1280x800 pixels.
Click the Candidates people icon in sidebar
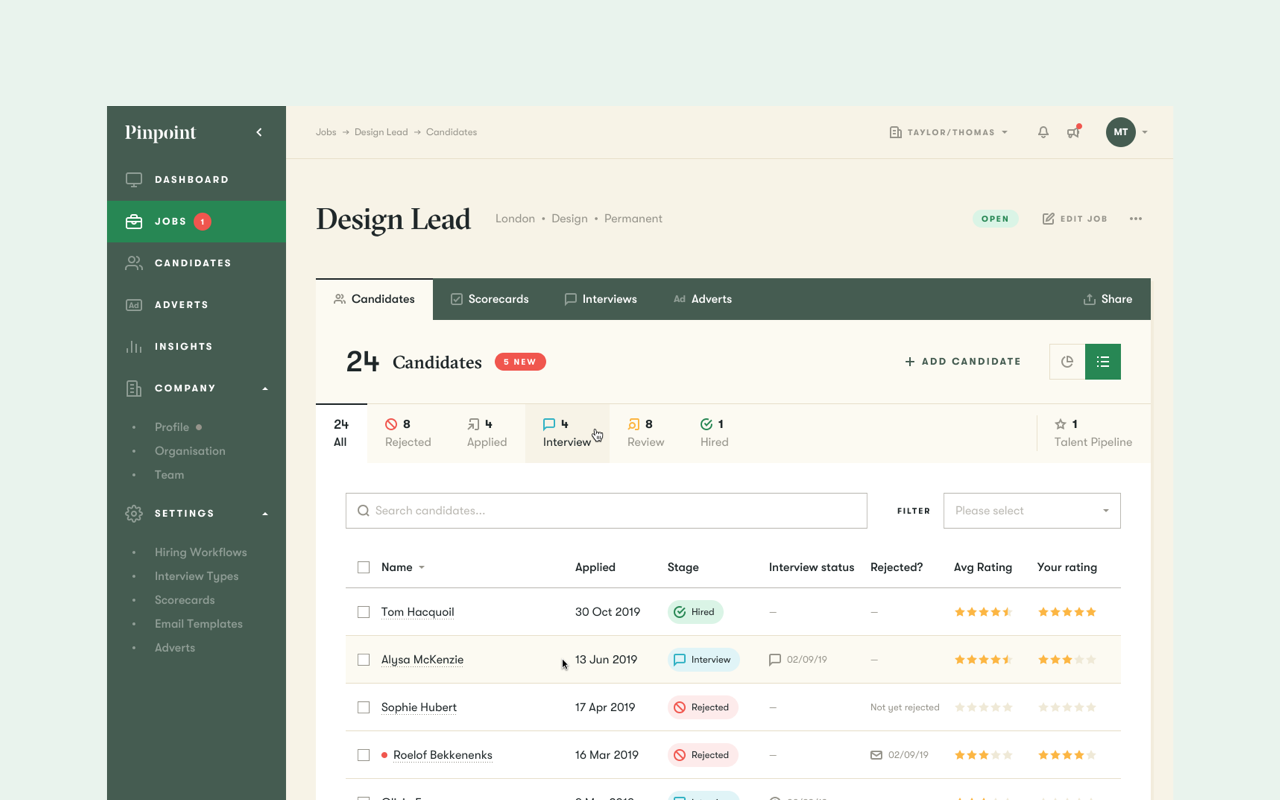coord(133,263)
